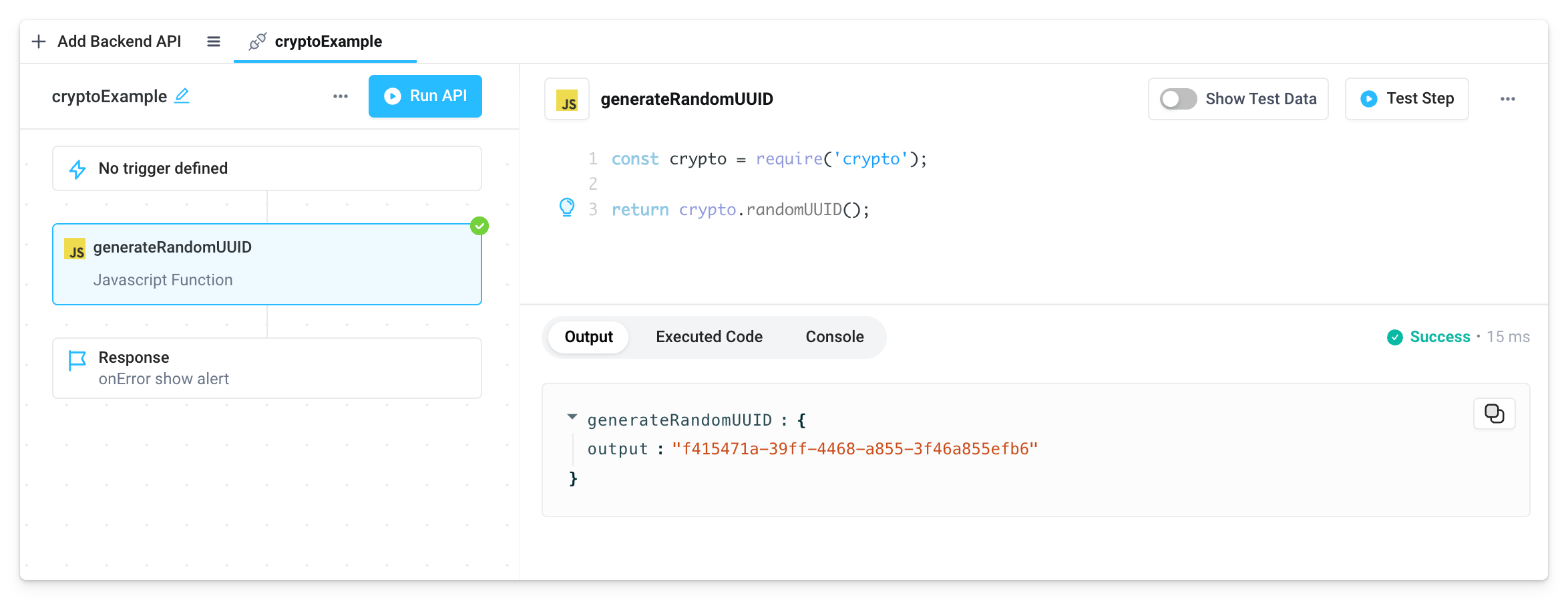This screenshot has width=1568, height=600.
Task: Copy the output using the copy icon
Action: pos(1494,413)
